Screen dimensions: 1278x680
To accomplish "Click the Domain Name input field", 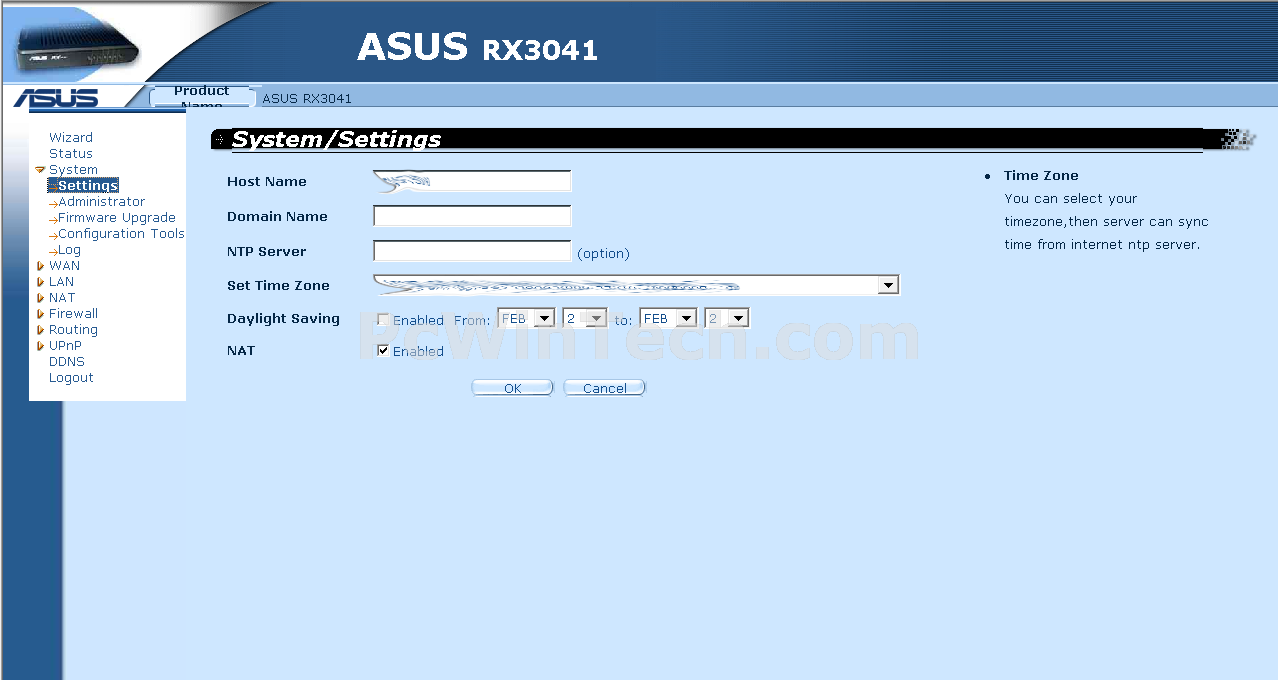I will [x=472, y=216].
